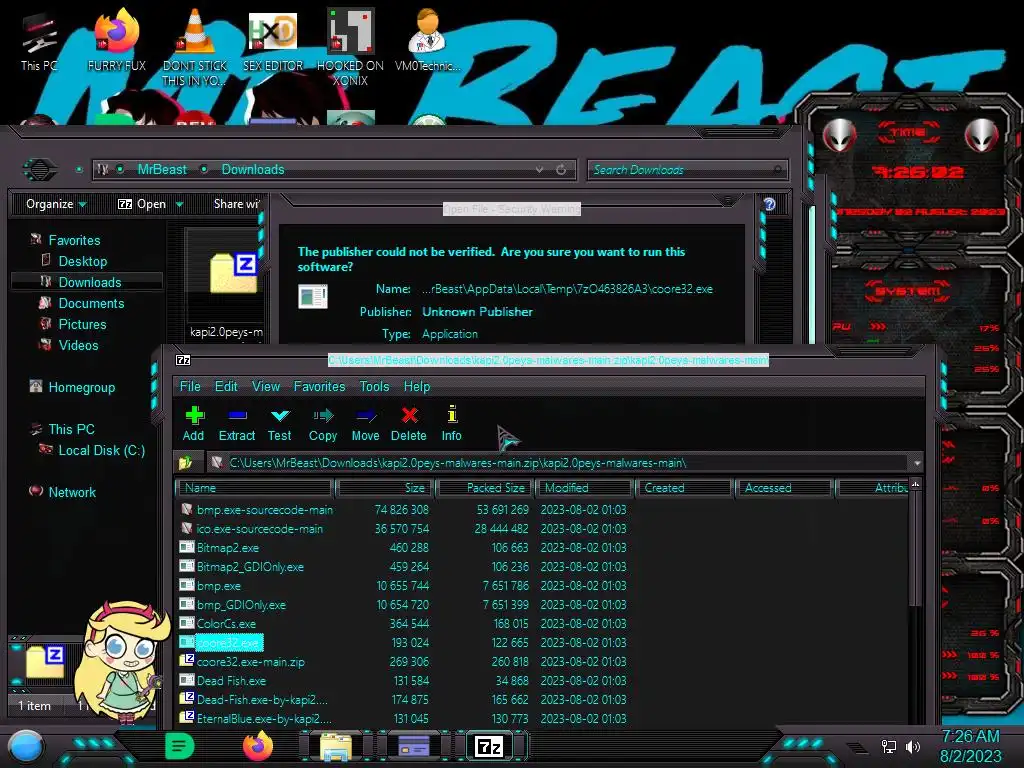Click the Search Downloads field
This screenshot has width=1024, height=768.
[x=687, y=170]
